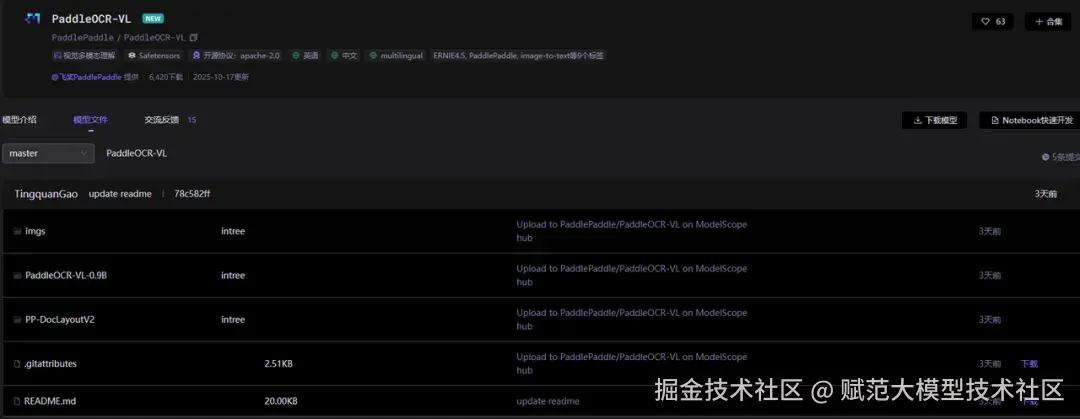Click the folder icon beside PaddleOCR-VL-0.9B

pos(17,276)
